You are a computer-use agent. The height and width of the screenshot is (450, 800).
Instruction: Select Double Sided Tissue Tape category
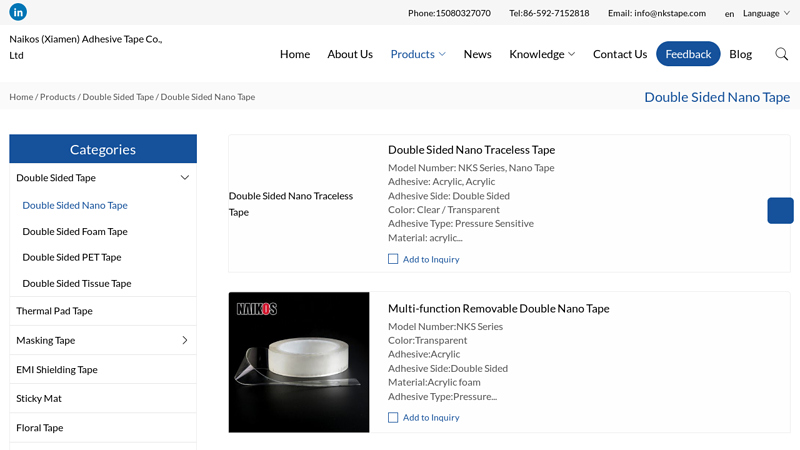[x=77, y=283]
